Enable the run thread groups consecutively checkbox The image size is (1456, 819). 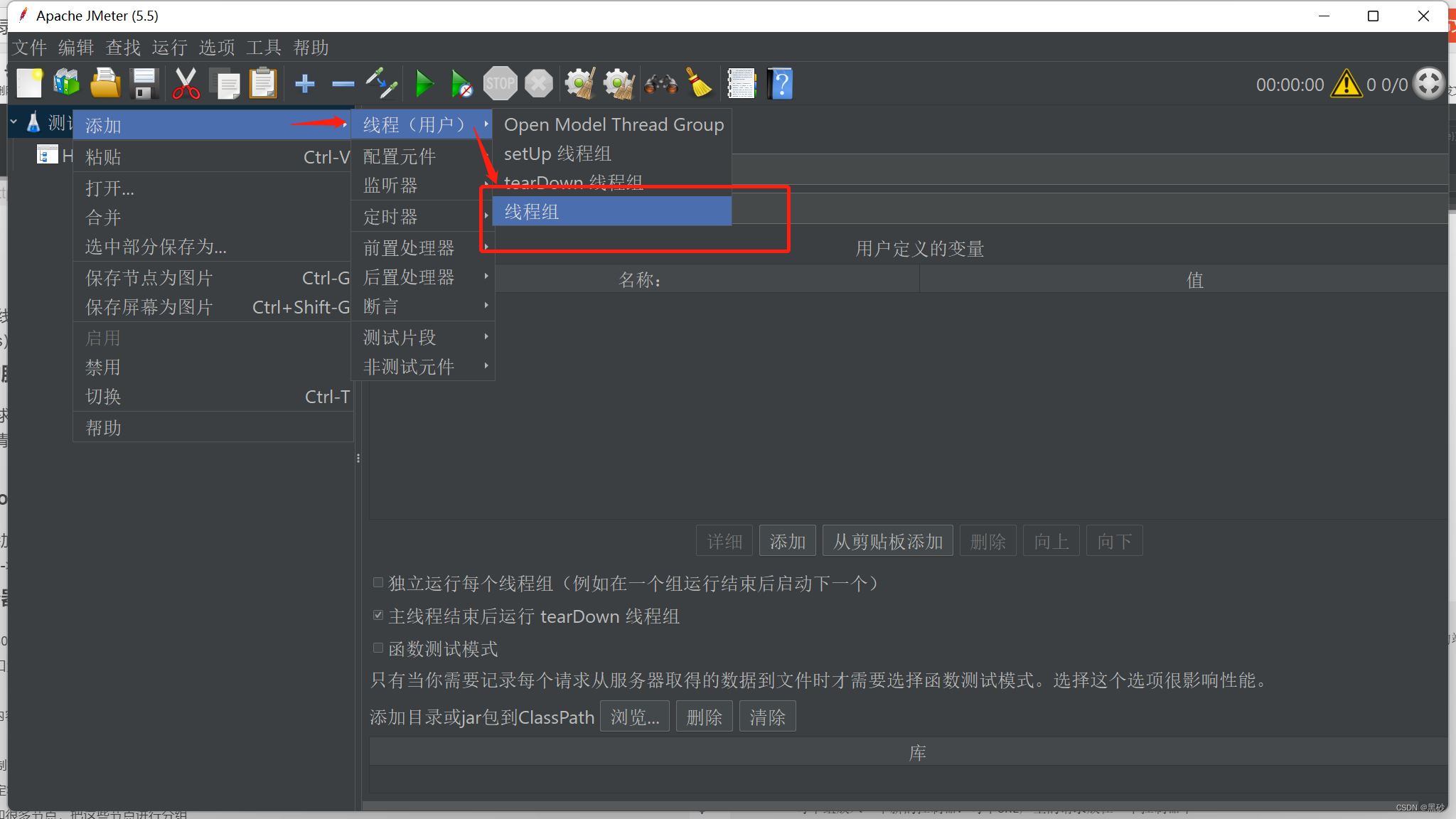tap(378, 582)
